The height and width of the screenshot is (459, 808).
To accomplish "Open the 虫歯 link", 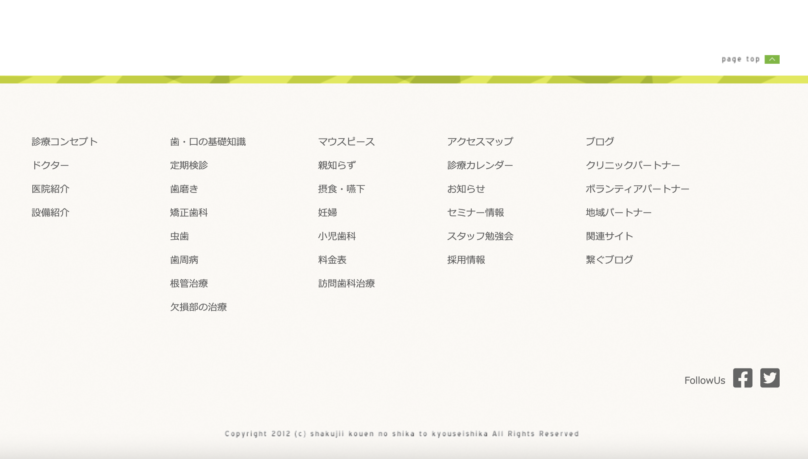I will (x=179, y=236).
